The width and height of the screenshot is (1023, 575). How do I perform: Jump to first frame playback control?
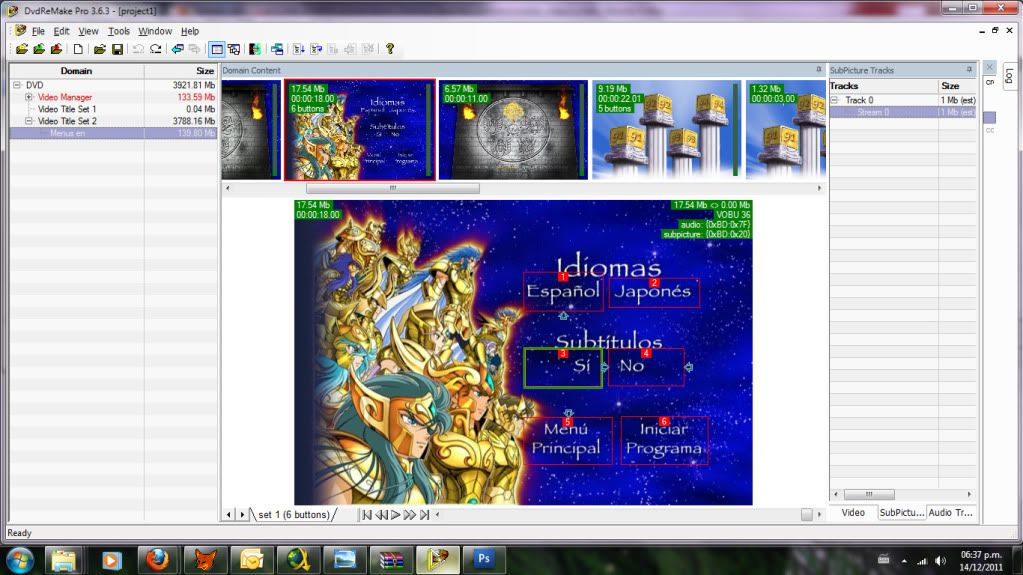[367, 514]
